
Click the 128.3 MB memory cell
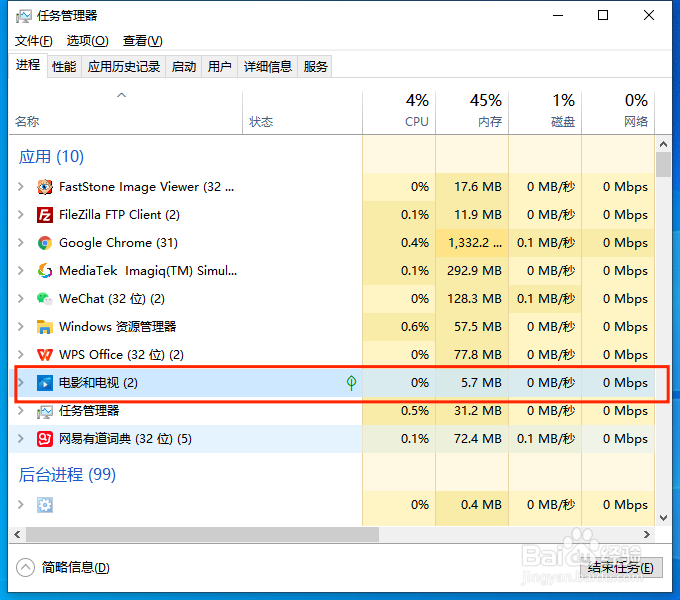pos(472,299)
